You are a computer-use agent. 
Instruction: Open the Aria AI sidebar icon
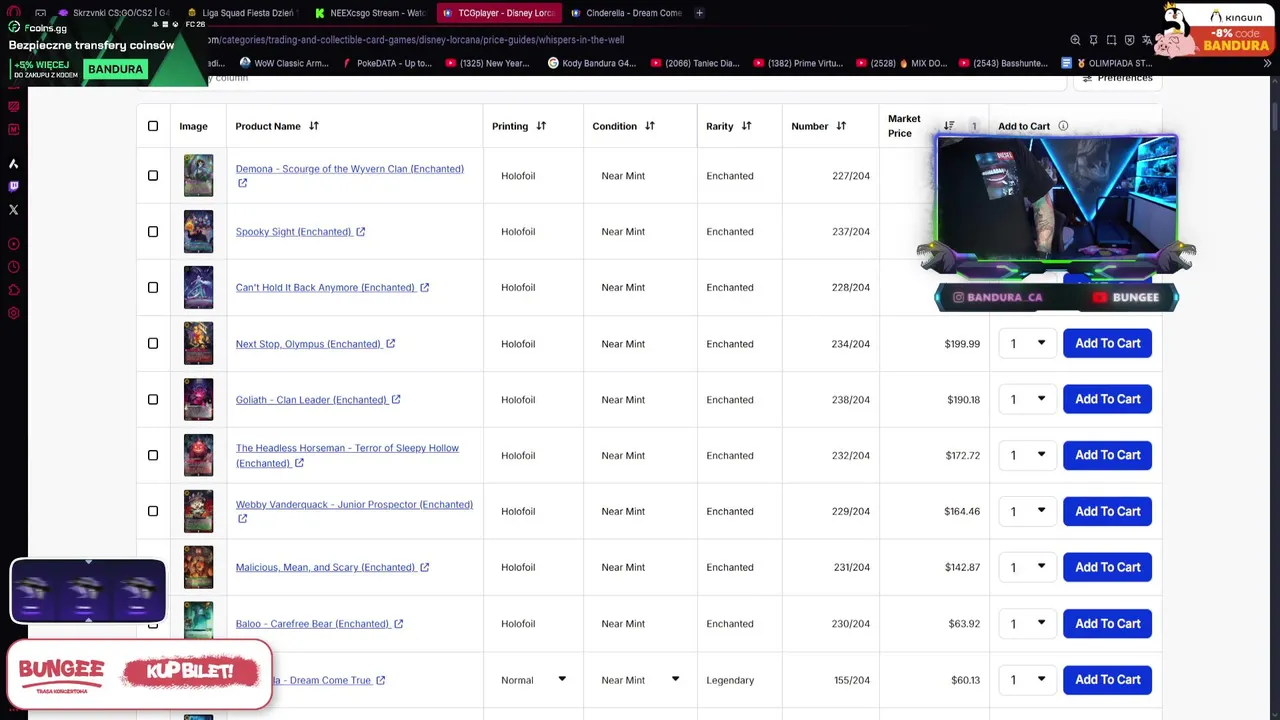13,164
